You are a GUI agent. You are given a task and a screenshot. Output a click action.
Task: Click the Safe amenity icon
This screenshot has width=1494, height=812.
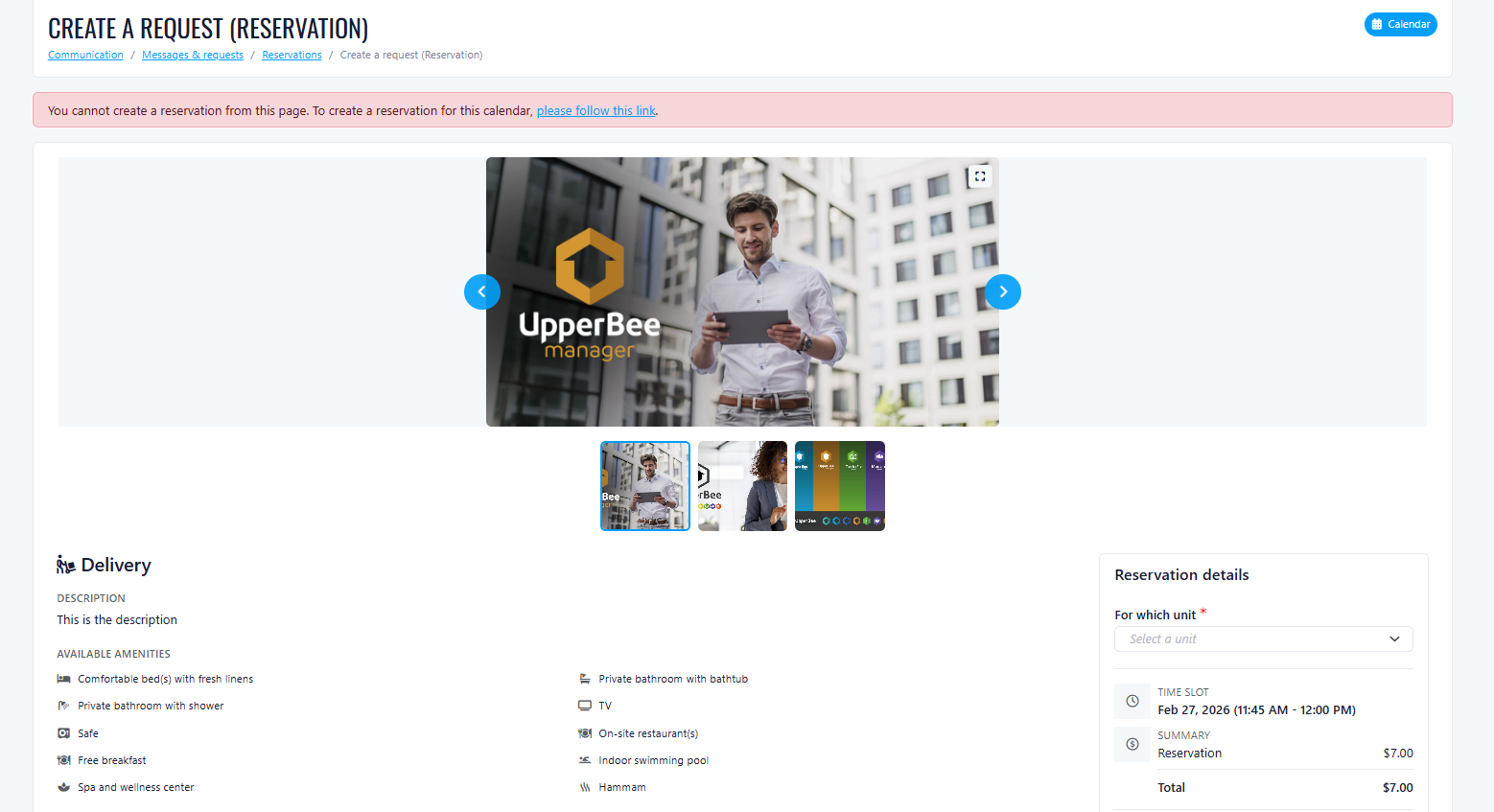point(63,733)
